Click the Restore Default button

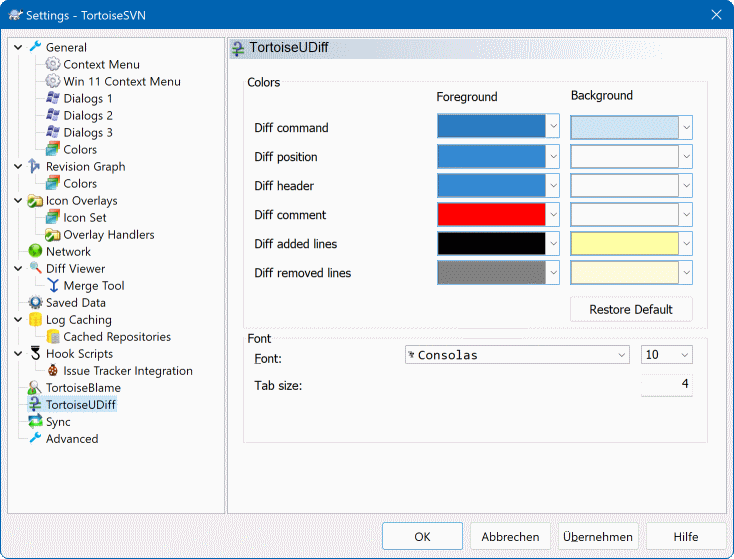click(631, 309)
